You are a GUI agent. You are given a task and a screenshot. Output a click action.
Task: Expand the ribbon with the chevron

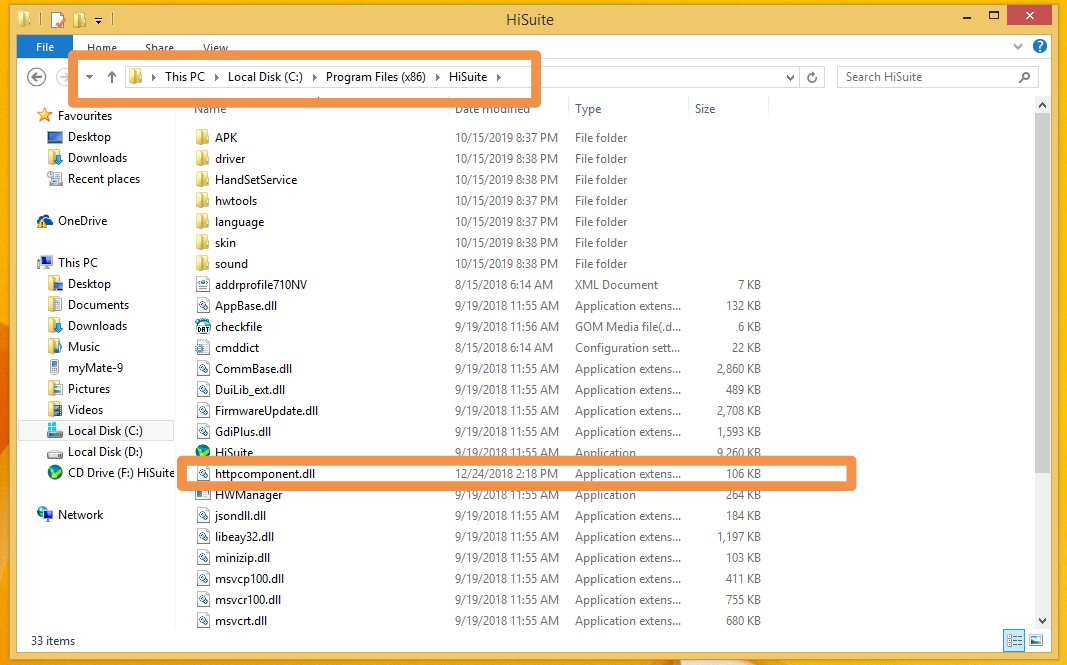[1018, 46]
